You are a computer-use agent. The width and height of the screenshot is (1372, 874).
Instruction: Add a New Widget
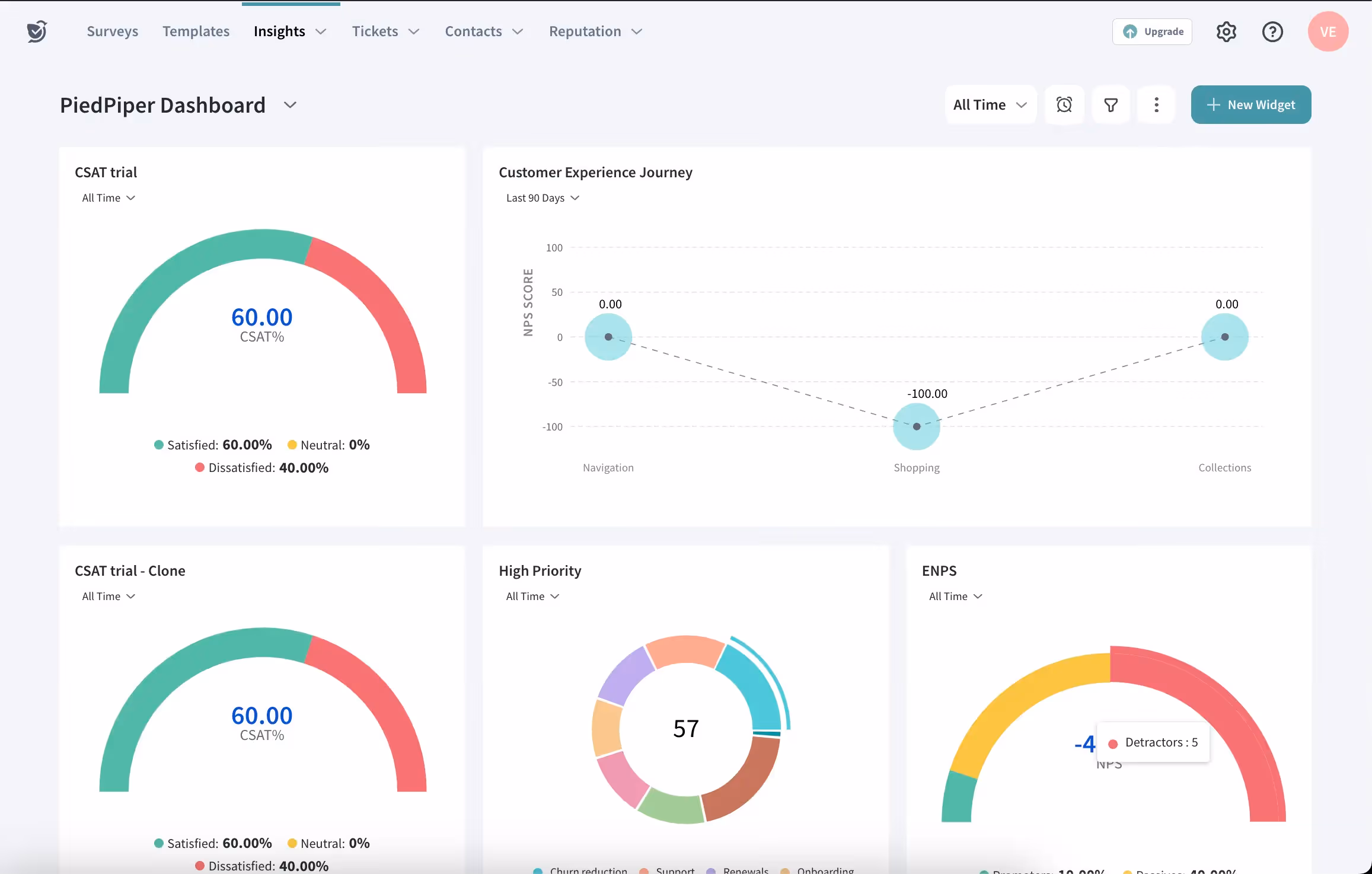1251,105
